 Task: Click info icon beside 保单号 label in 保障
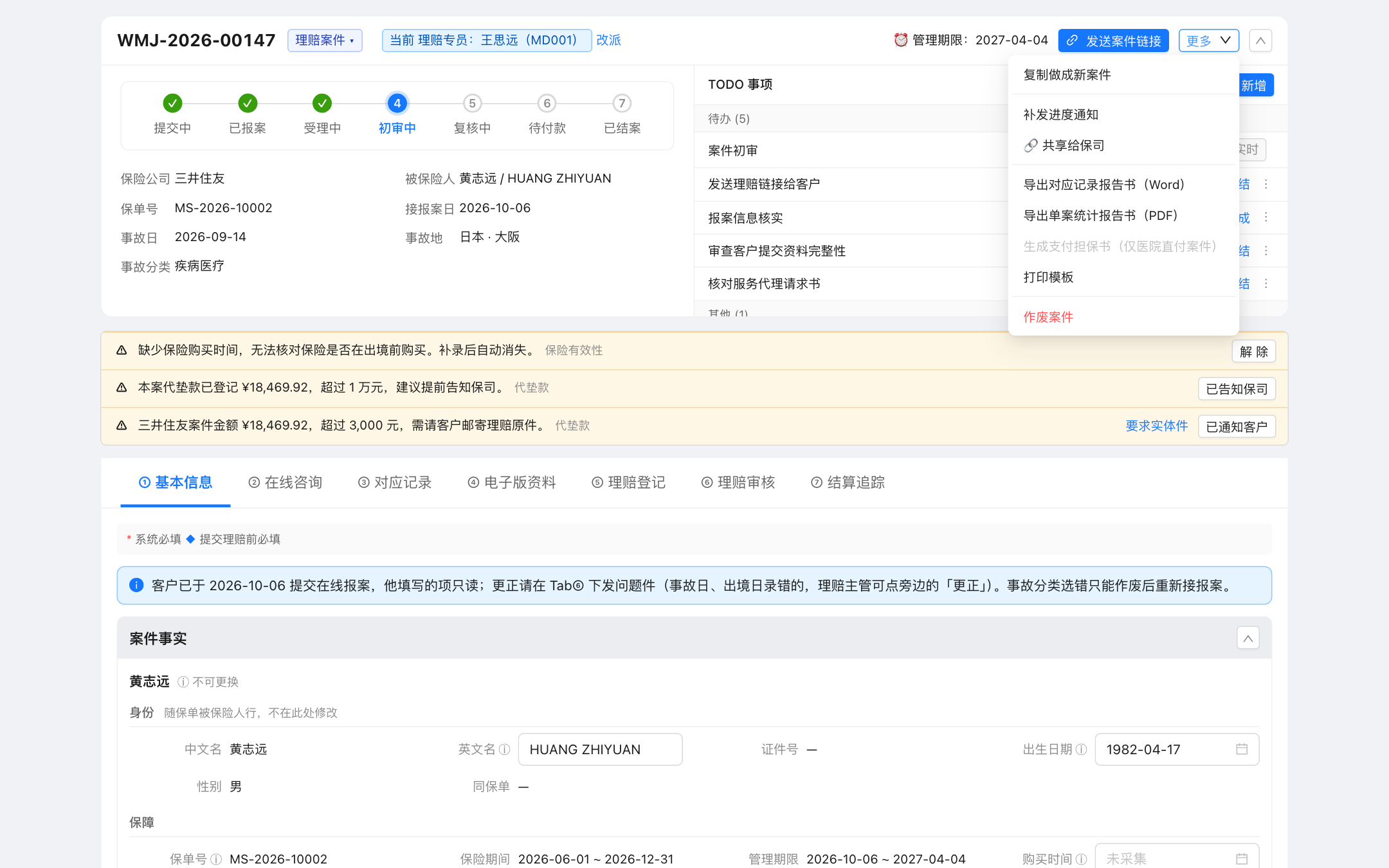(216, 859)
